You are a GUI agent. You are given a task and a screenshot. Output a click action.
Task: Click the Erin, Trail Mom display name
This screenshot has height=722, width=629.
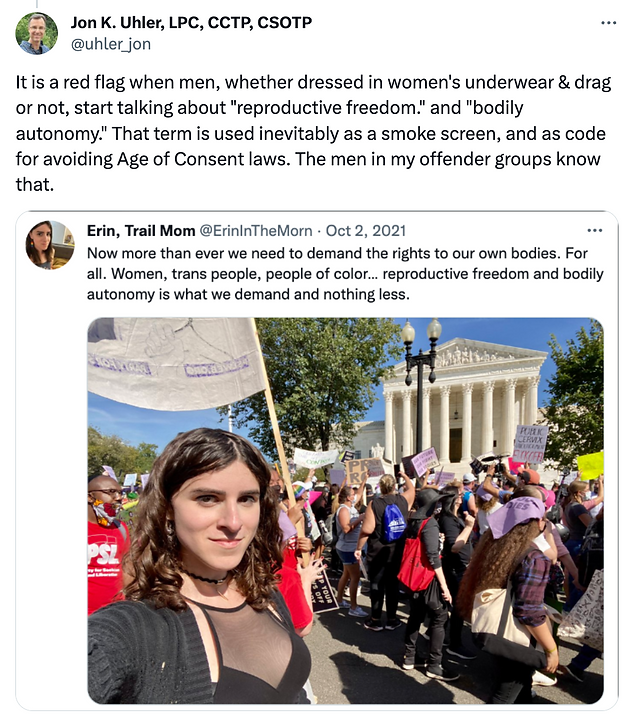pos(141,230)
